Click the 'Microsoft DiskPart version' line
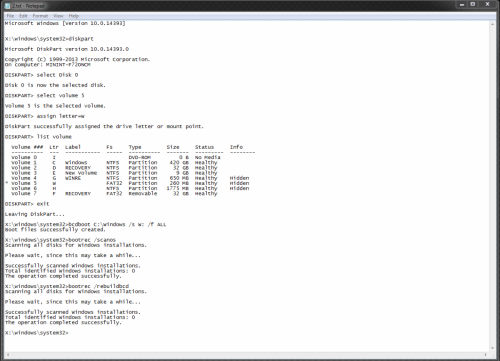The width and height of the screenshot is (500, 361). pos(67,49)
